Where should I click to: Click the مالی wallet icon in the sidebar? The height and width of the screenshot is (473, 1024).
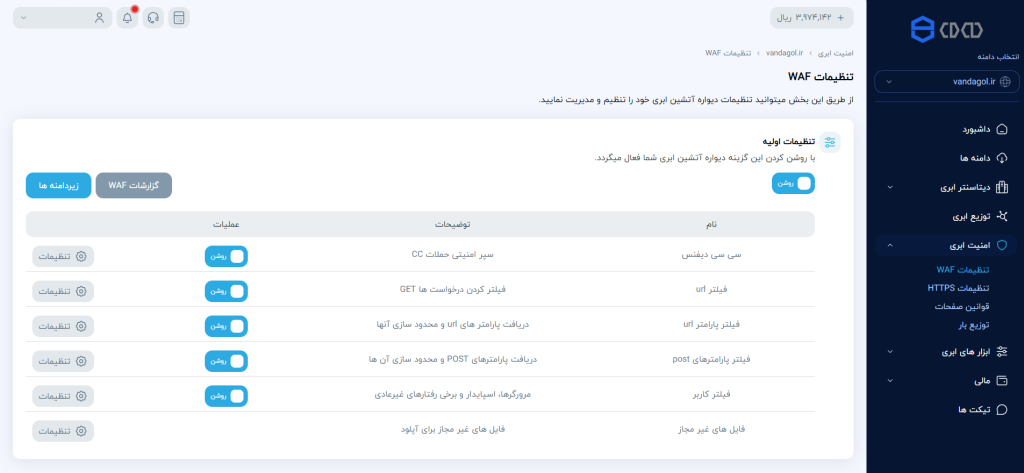pyautogui.click(x=1002, y=380)
